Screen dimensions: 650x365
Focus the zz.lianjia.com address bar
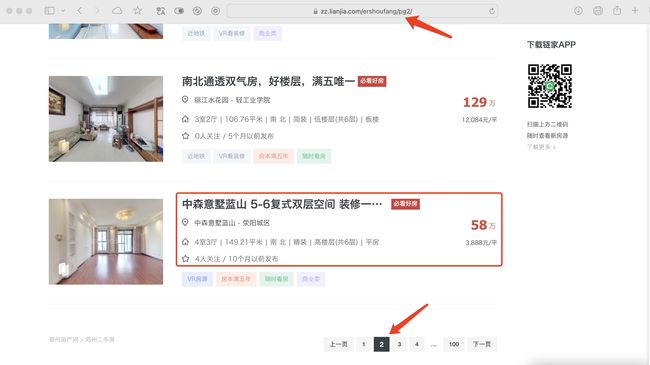point(362,12)
